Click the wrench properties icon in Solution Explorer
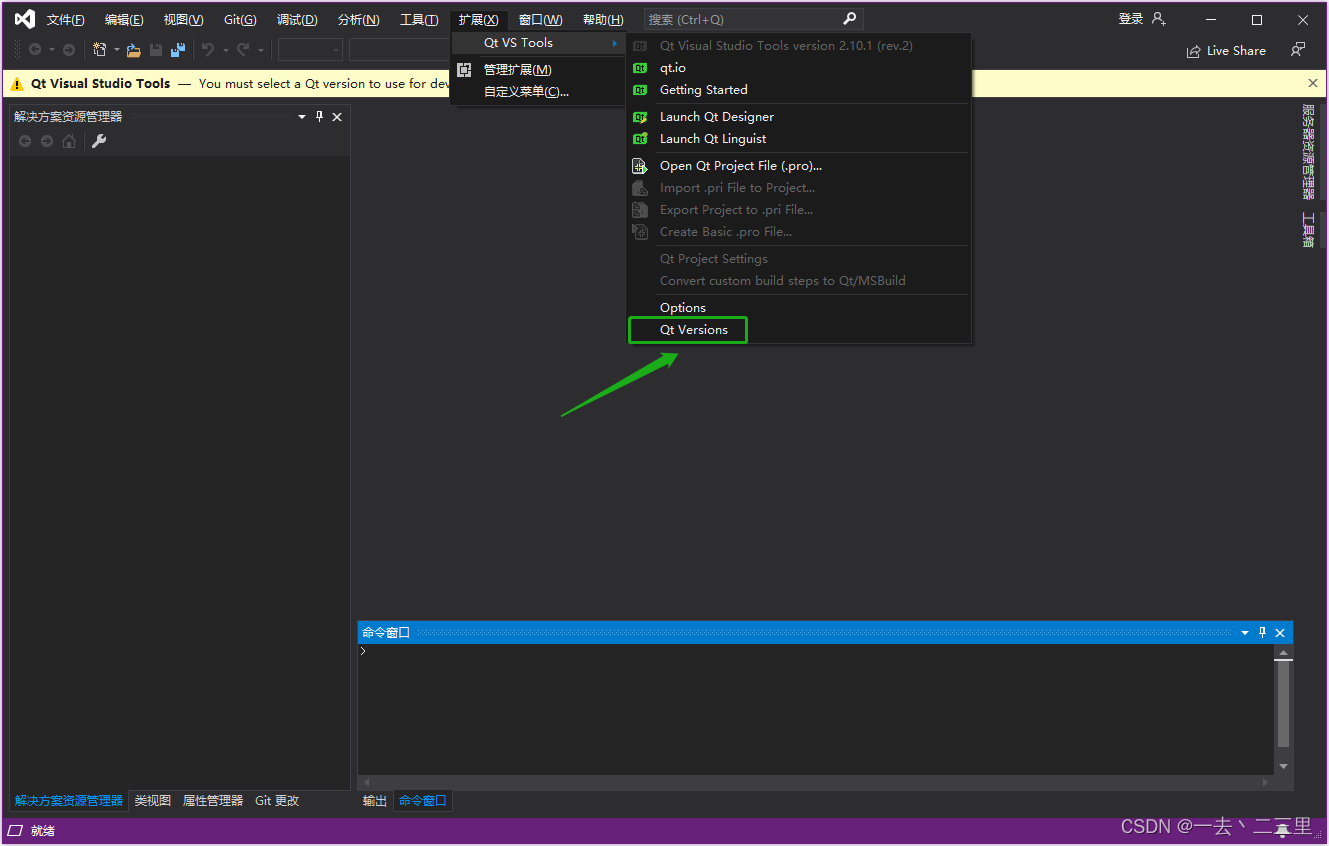The height and width of the screenshot is (846, 1329). (x=99, y=141)
